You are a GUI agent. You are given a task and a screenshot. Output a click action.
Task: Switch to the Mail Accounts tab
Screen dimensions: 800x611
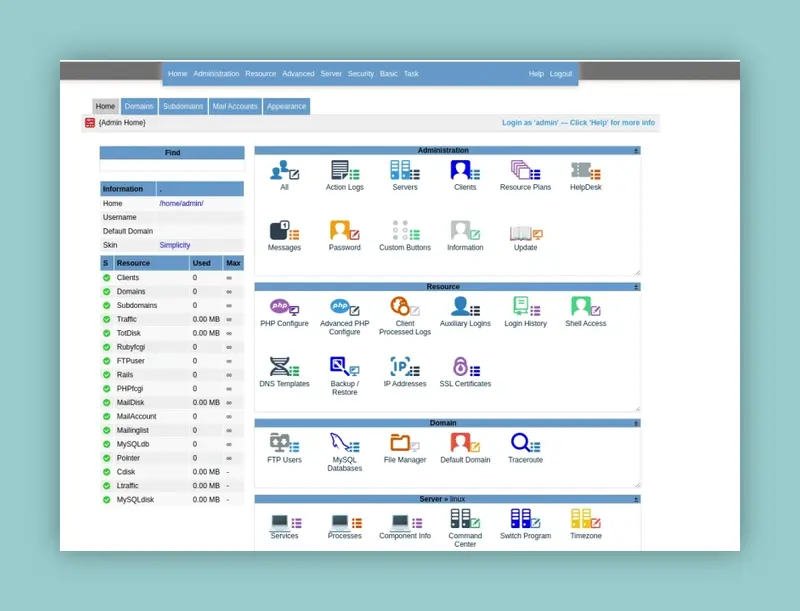[235, 106]
